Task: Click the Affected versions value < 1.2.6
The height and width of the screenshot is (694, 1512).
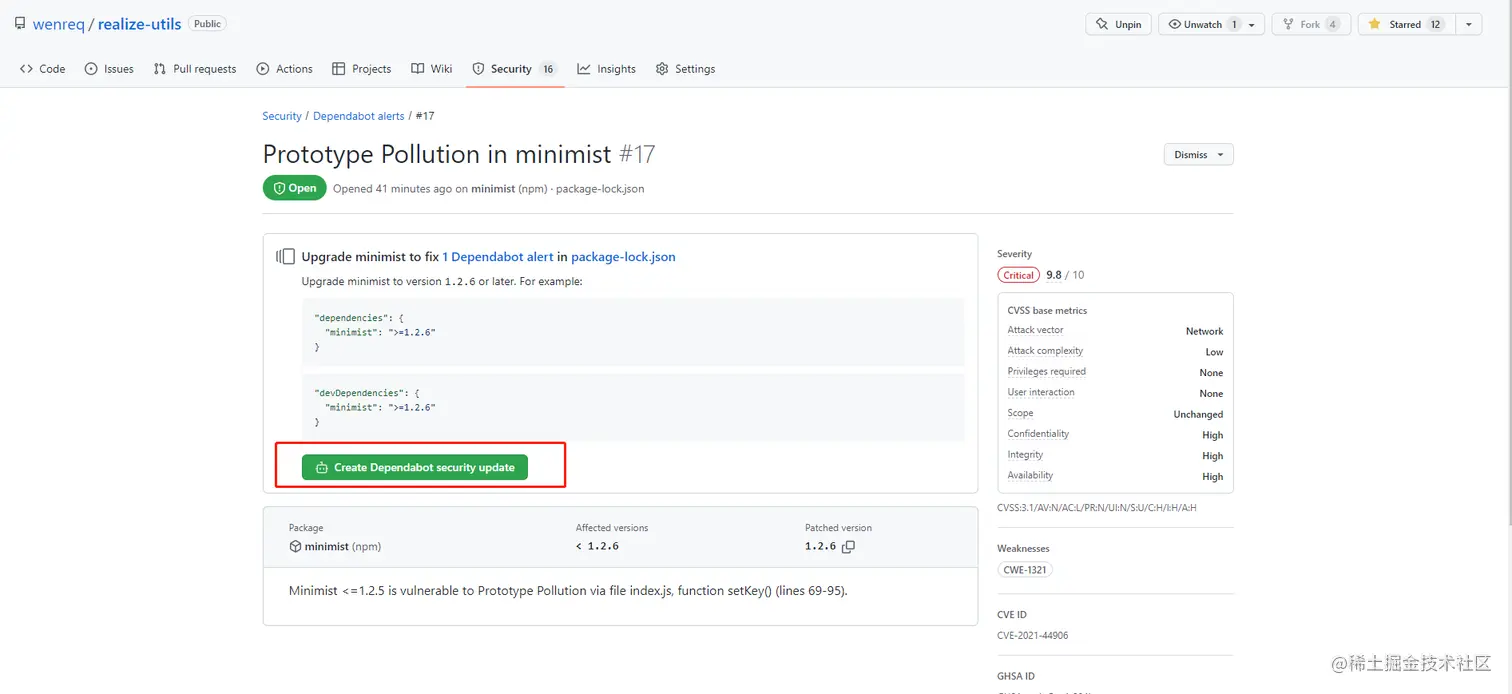Action: point(597,547)
